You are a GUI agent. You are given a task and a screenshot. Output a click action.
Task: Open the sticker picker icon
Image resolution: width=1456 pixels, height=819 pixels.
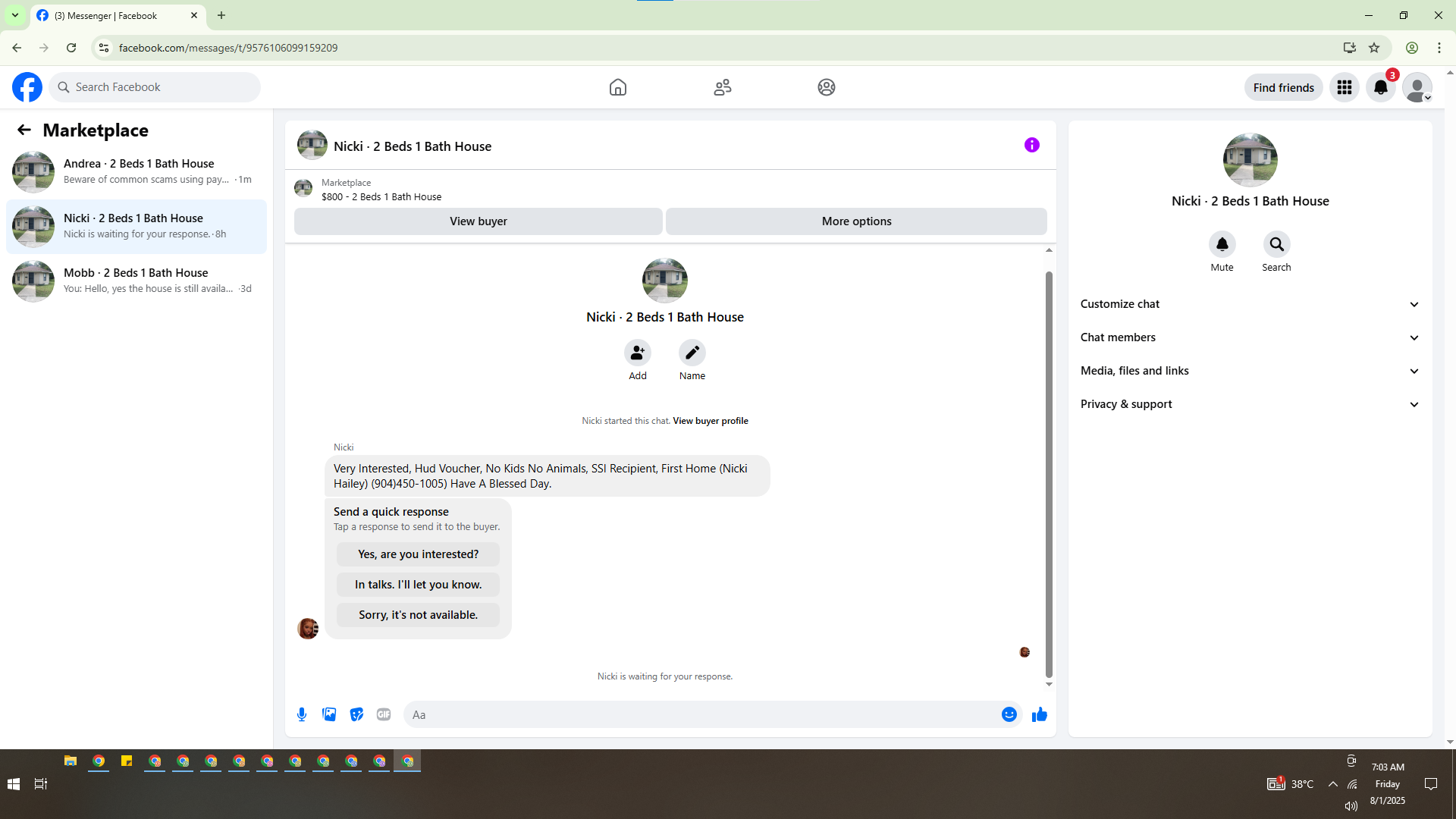click(356, 714)
